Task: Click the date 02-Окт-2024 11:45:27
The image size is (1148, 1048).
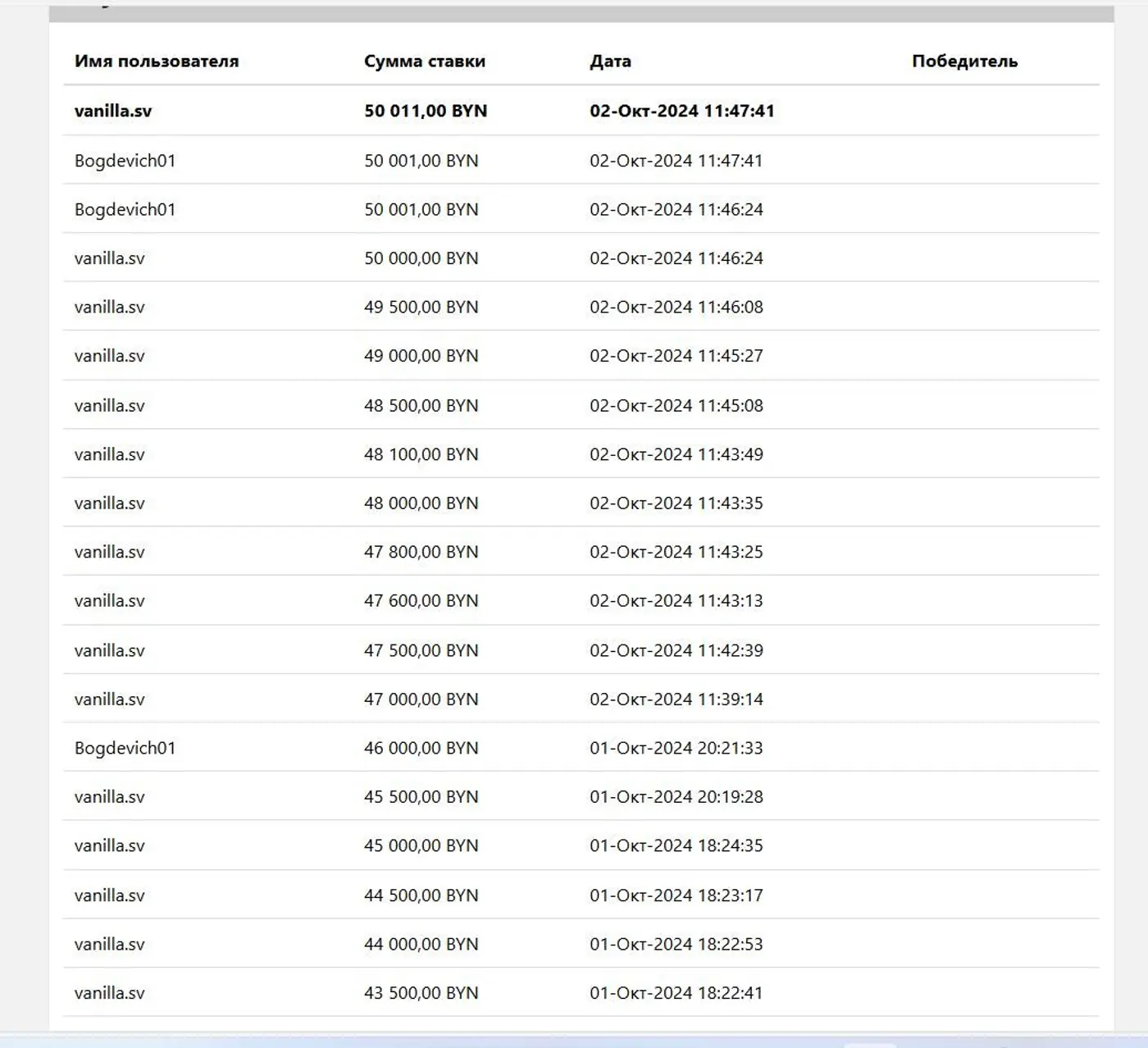Action: (676, 356)
